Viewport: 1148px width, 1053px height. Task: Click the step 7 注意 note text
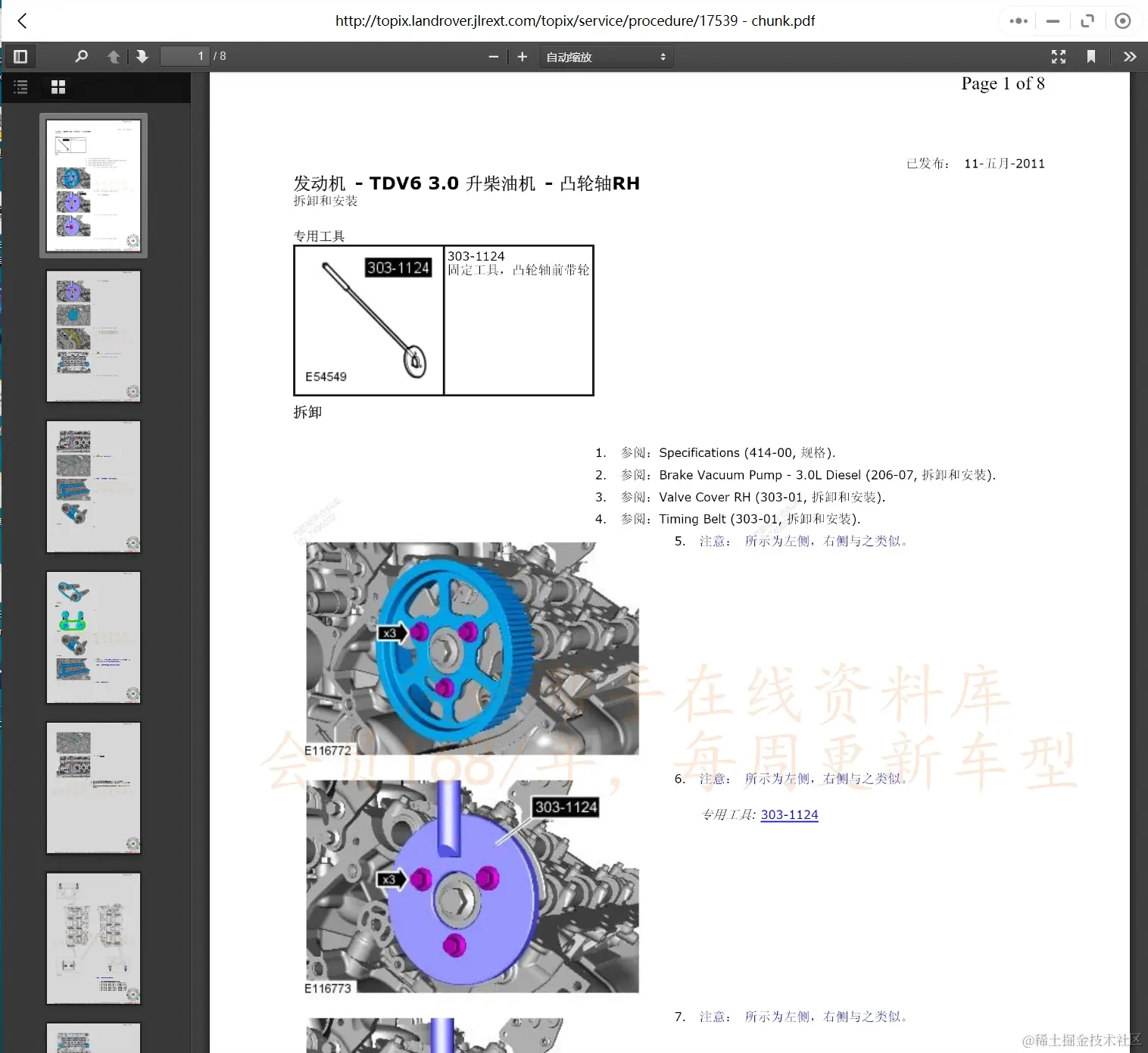click(x=803, y=1017)
